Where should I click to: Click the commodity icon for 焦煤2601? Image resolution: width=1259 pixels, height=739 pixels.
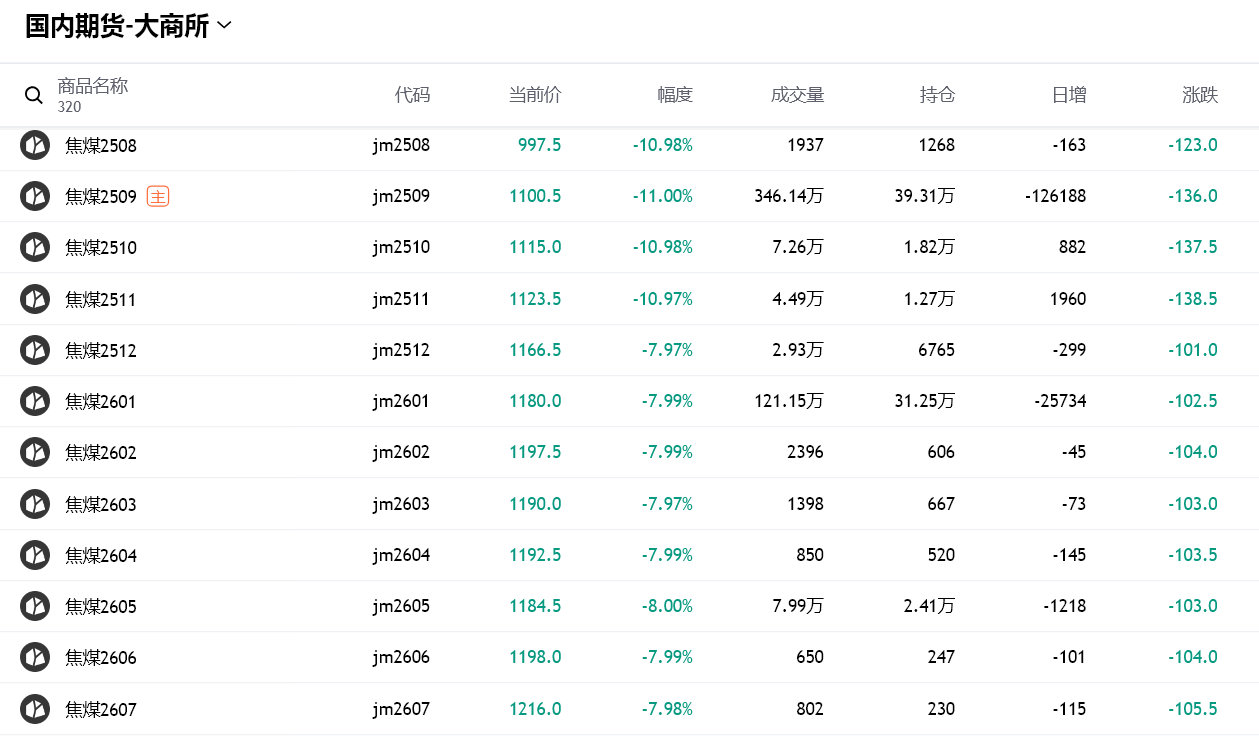pyautogui.click(x=35, y=401)
